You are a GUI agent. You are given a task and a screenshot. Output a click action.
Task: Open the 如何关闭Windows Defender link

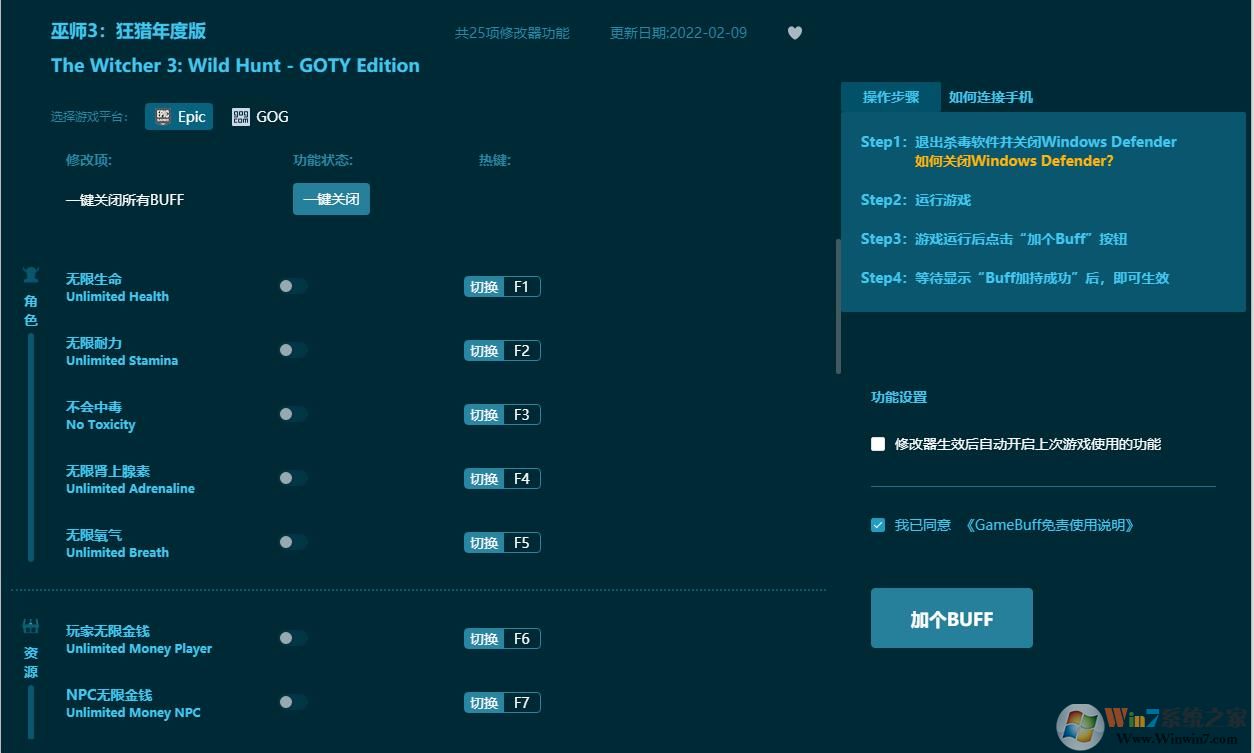[1014, 160]
